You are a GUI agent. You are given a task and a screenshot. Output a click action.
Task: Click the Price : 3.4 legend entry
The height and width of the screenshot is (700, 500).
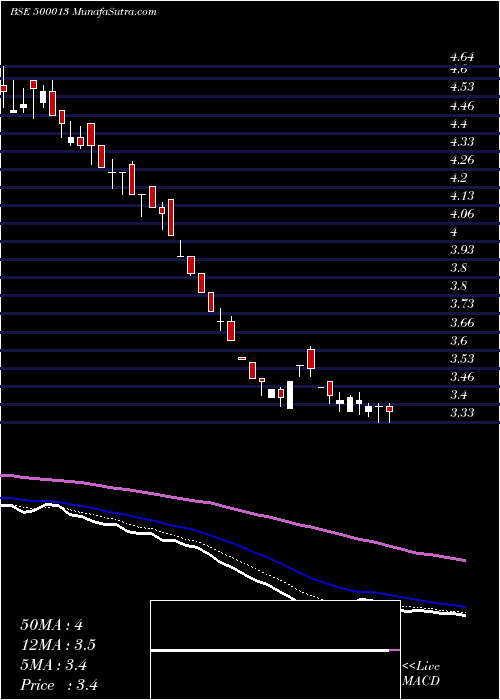(59, 685)
